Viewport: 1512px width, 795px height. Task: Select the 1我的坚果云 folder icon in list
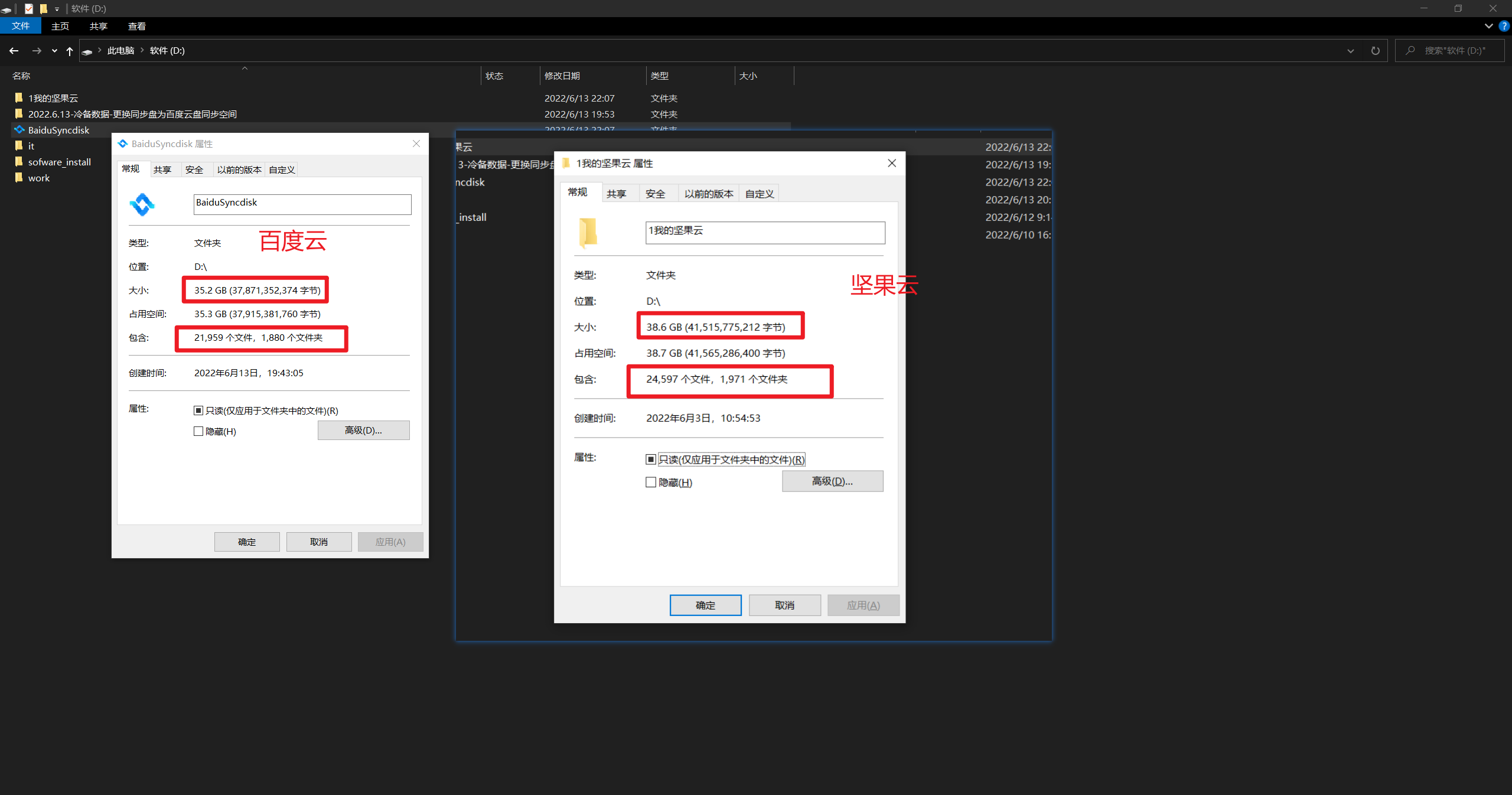point(19,97)
